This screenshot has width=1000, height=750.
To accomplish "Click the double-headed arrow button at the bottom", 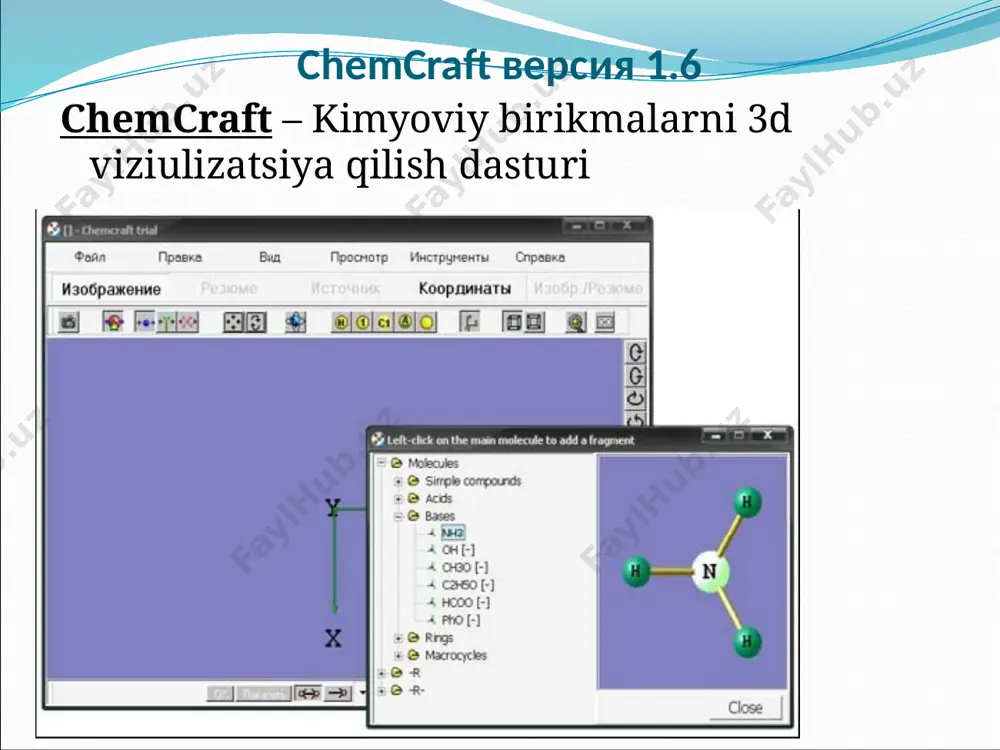I will (308, 693).
